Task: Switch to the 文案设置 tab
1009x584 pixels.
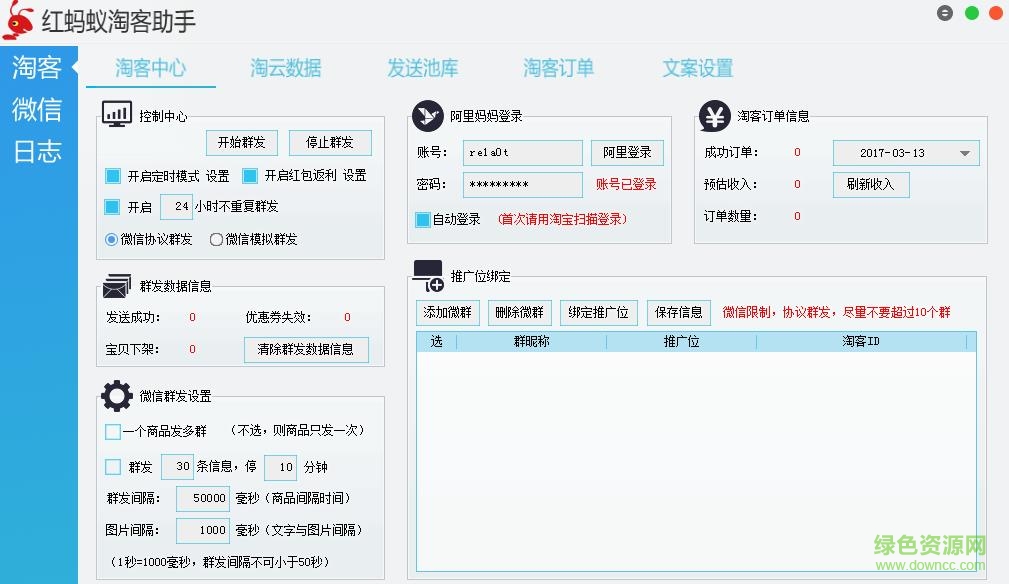Action: click(696, 70)
